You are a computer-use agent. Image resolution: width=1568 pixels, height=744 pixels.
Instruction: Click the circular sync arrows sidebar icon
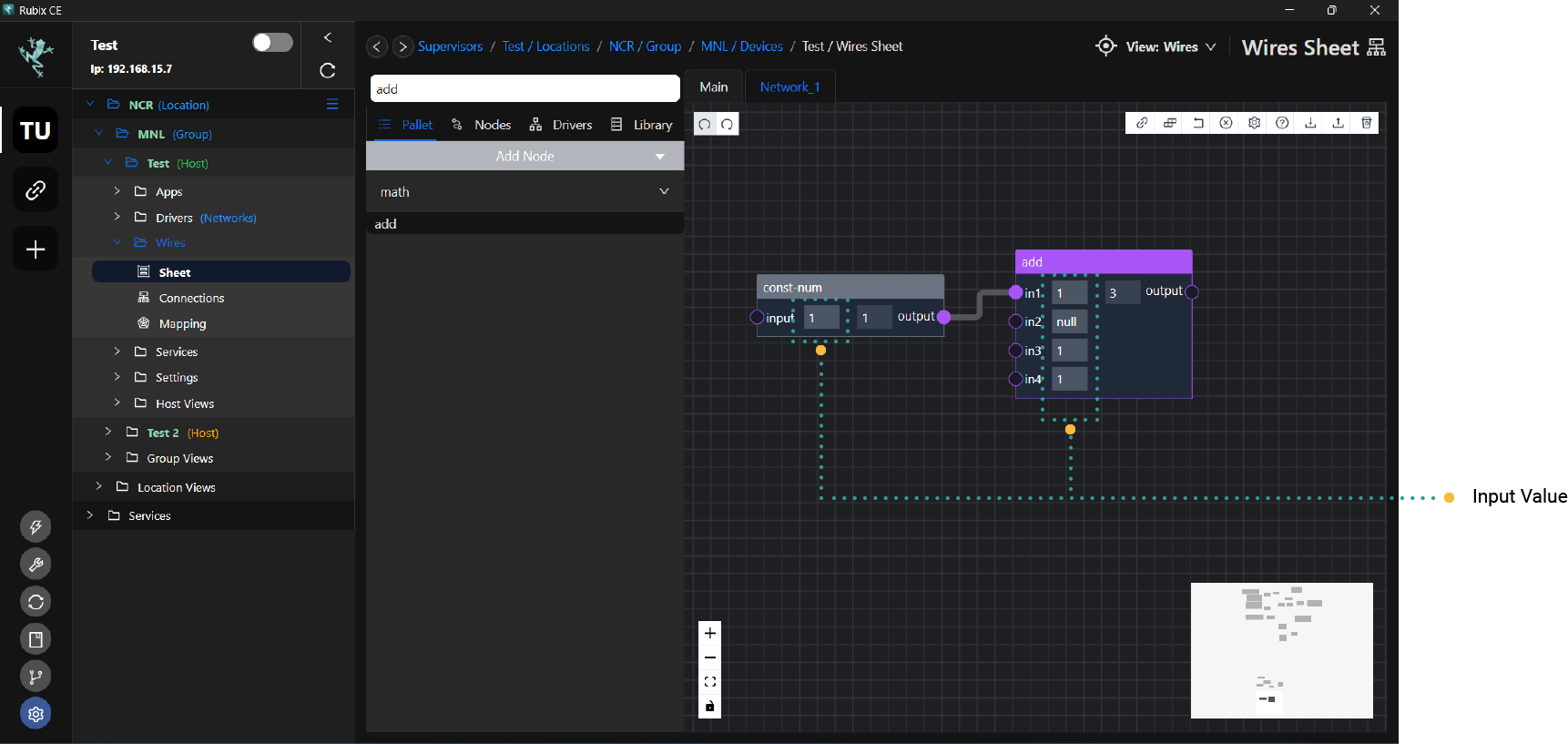(x=36, y=602)
